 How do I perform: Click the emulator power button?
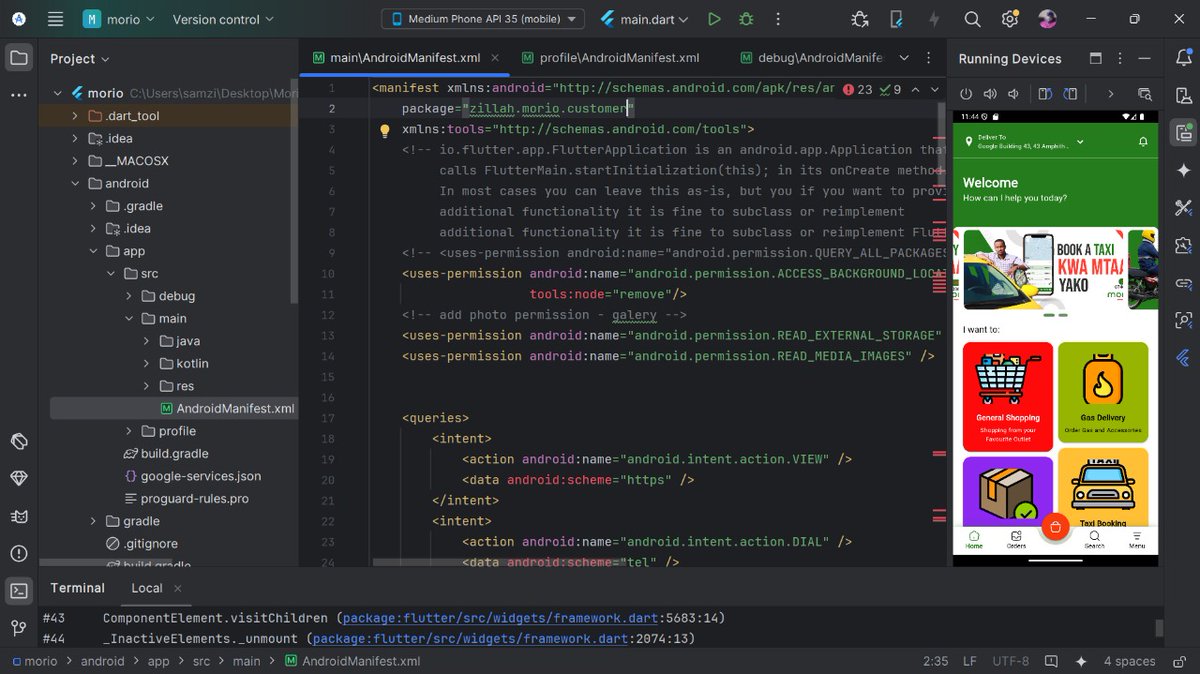coord(967,94)
